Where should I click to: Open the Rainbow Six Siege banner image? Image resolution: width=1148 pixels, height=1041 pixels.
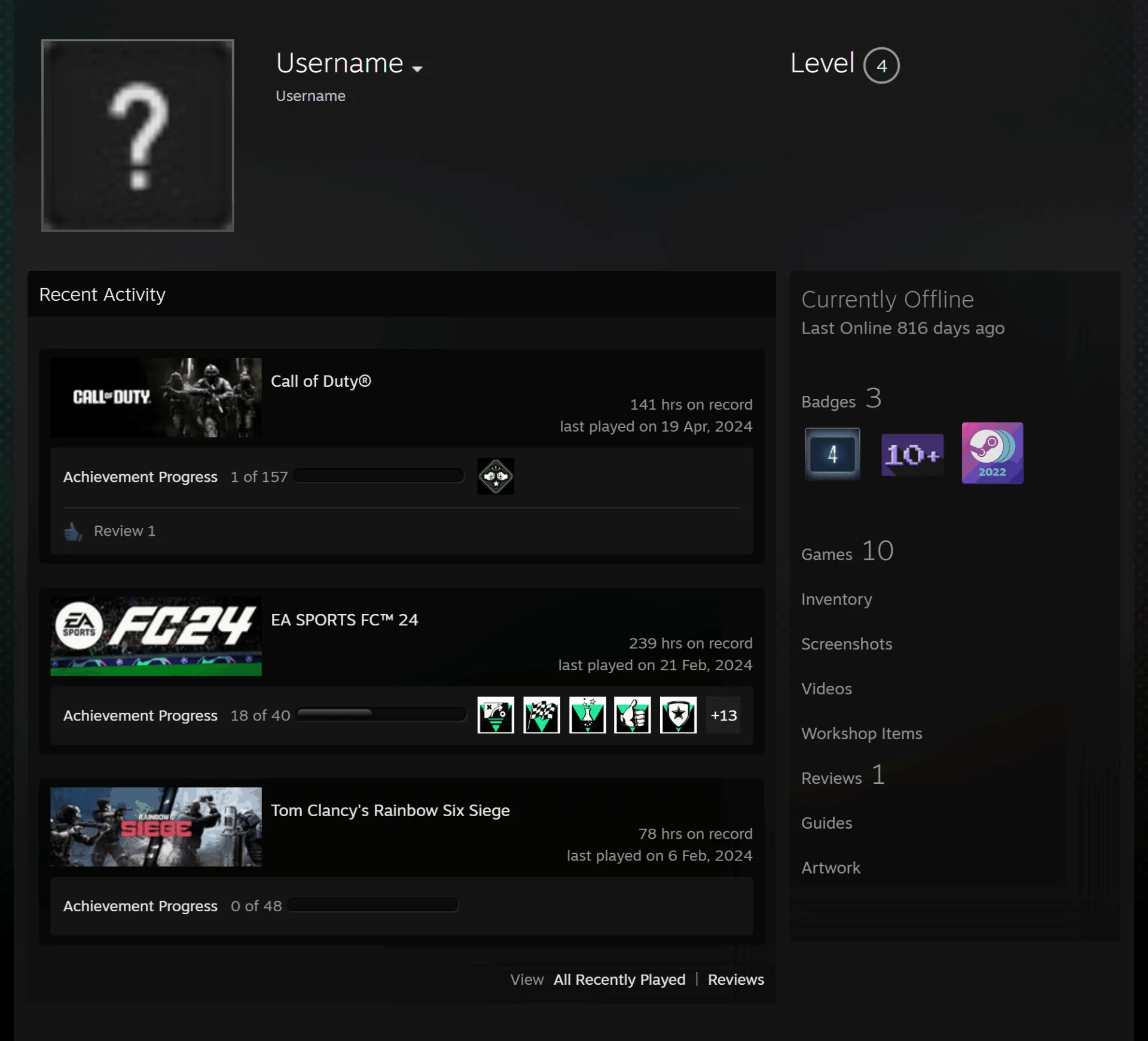click(156, 827)
